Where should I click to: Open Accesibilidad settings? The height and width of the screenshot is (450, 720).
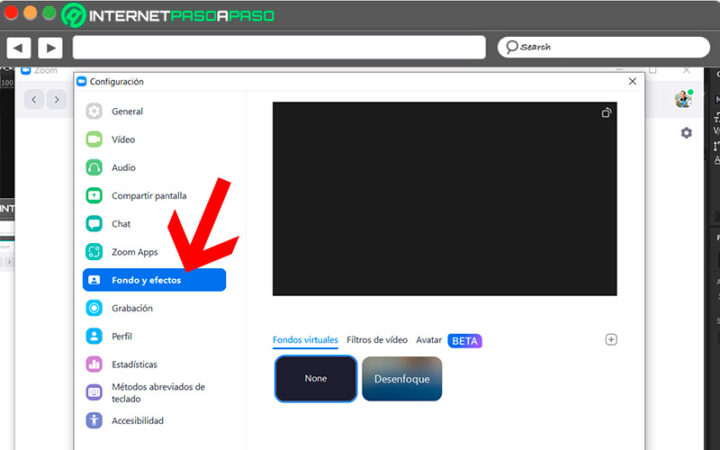pyautogui.click(x=137, y=421)
